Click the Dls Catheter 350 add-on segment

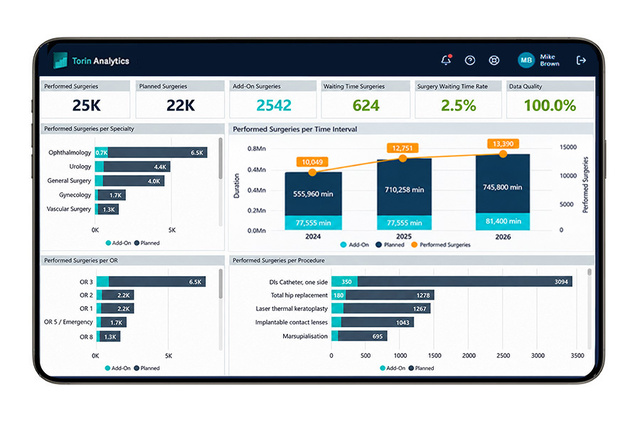344,282
